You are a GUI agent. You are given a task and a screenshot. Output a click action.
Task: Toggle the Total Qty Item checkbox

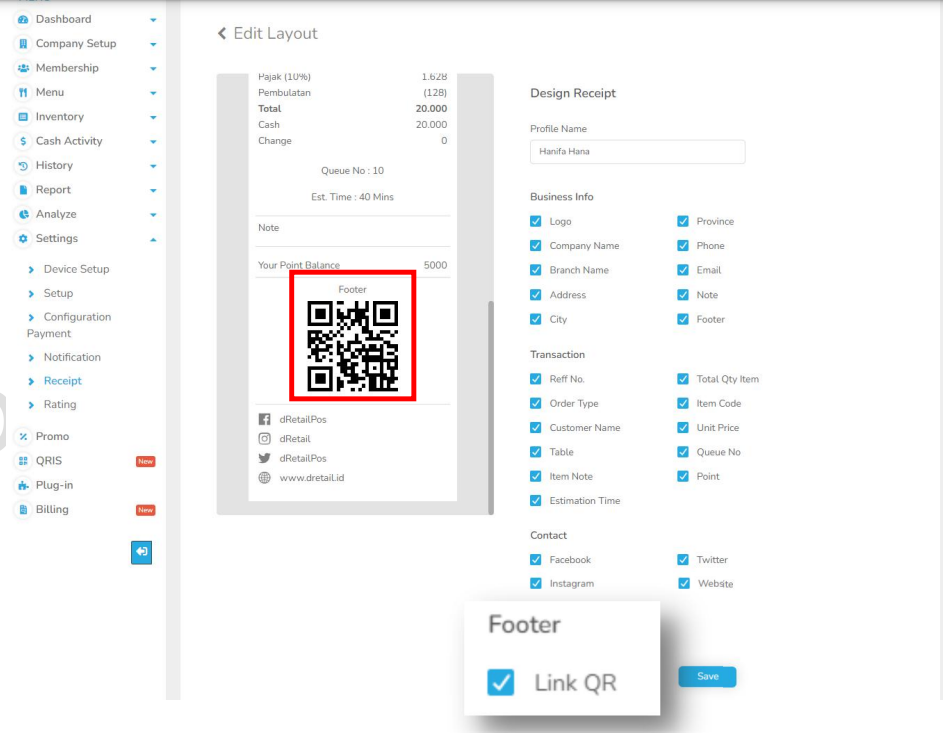coord(683,379)
